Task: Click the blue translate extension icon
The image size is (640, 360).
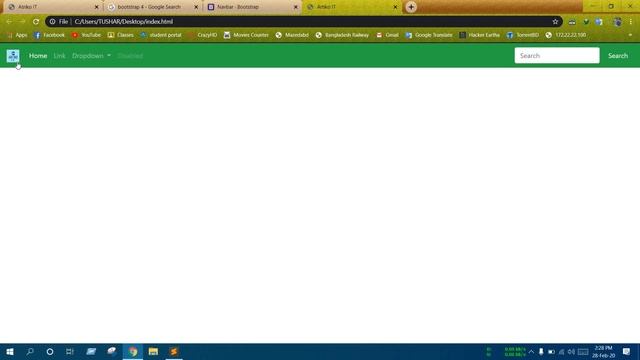Action: 599,22
